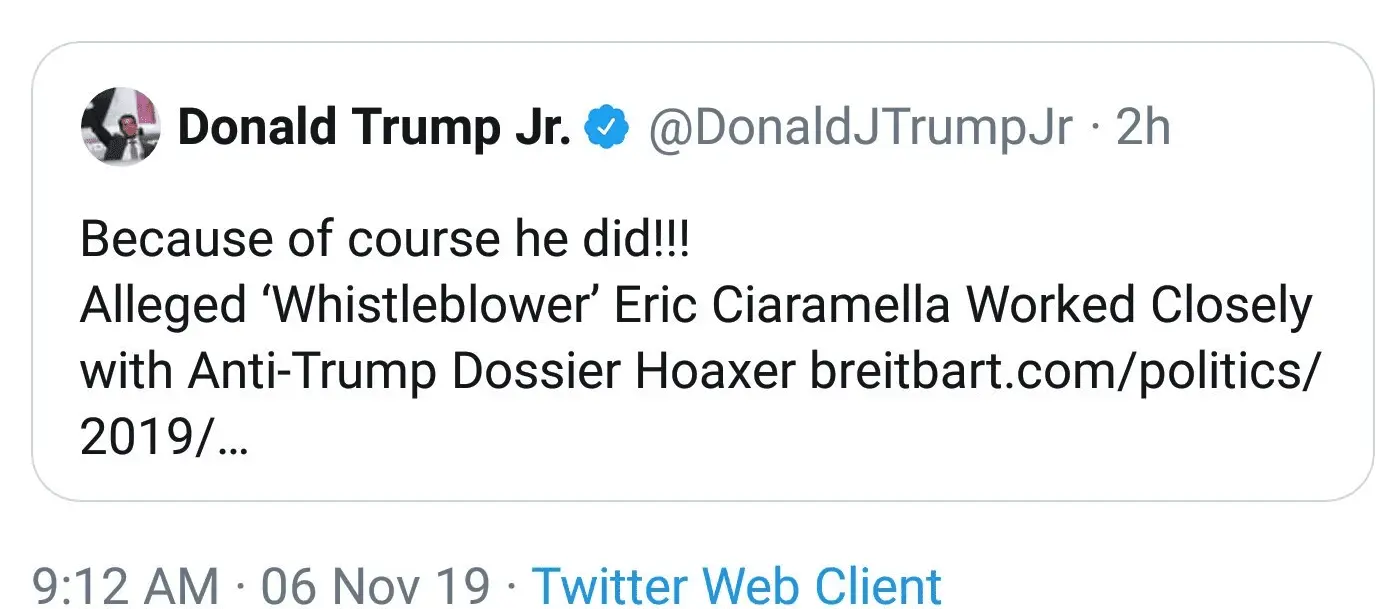Click the "Because of course he did!!!" line
1399x609 pixels.
coord(385,241)
